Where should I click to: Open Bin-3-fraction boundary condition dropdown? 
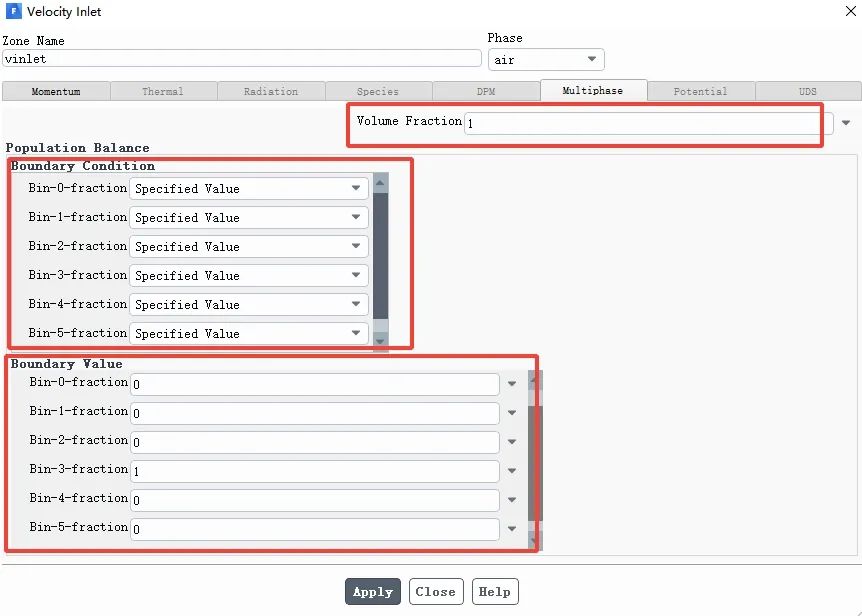click(248, 275)
